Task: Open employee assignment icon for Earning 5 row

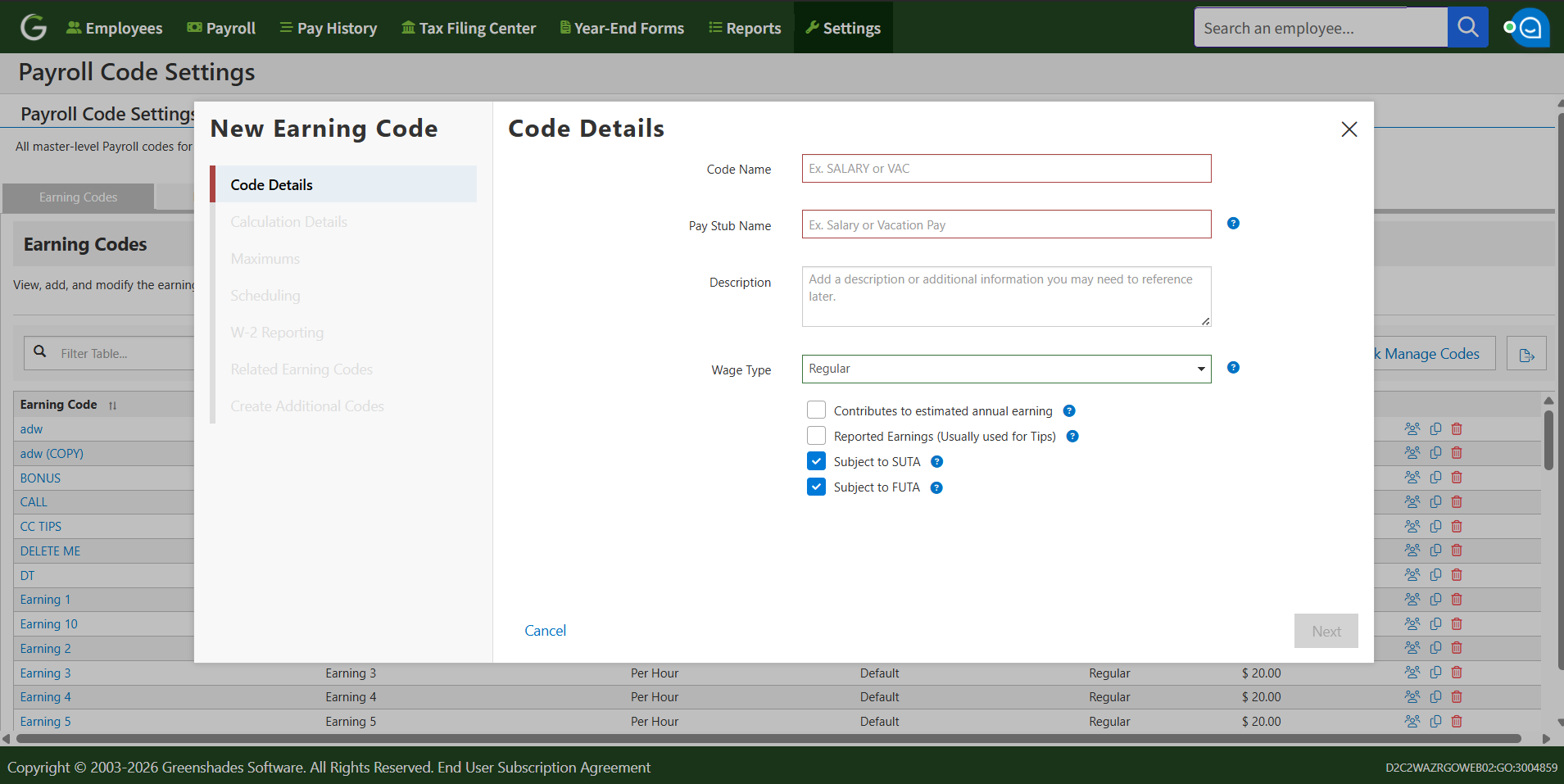Action: 1412,722
